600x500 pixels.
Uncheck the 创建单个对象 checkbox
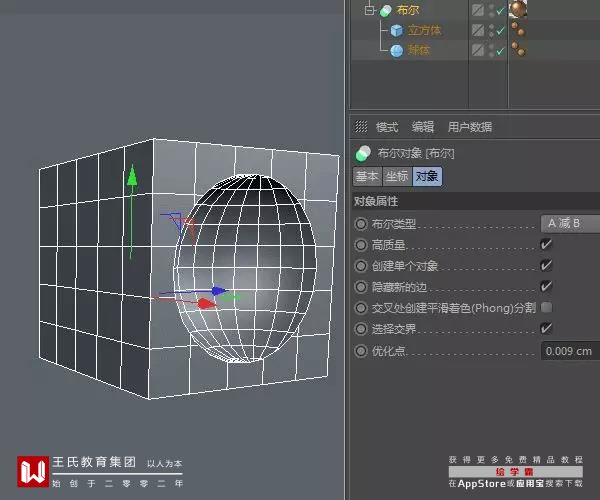point(546,265)
